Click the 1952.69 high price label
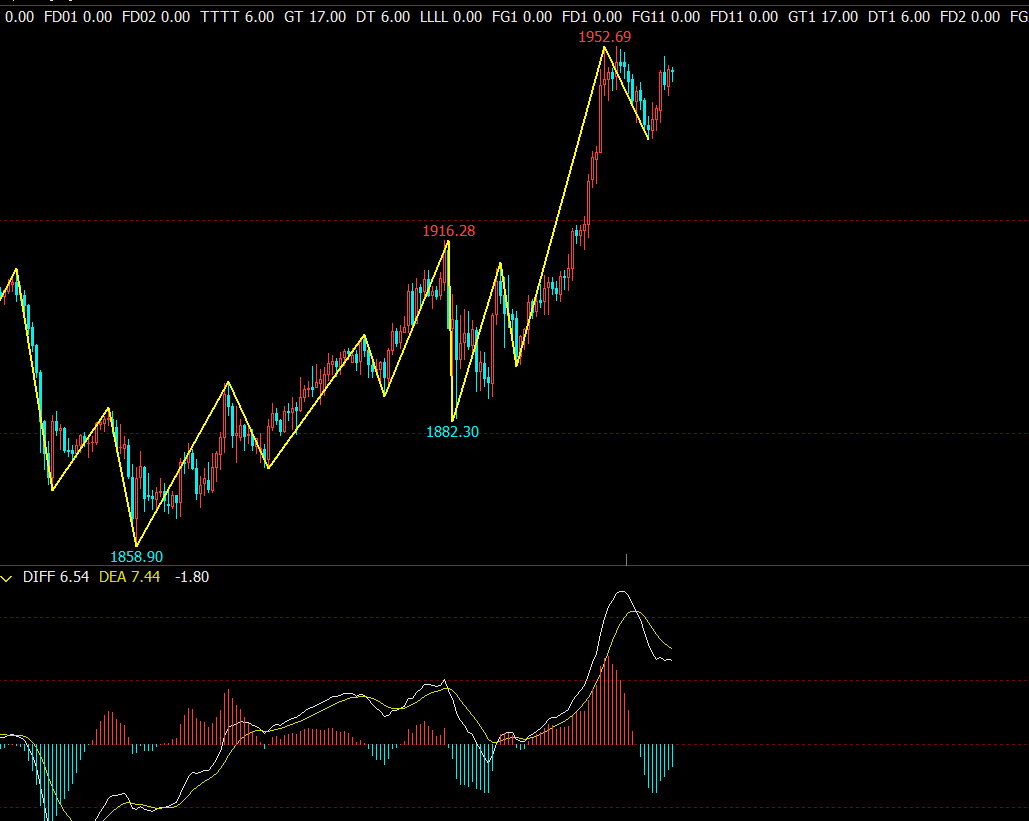 pos(604,37)
